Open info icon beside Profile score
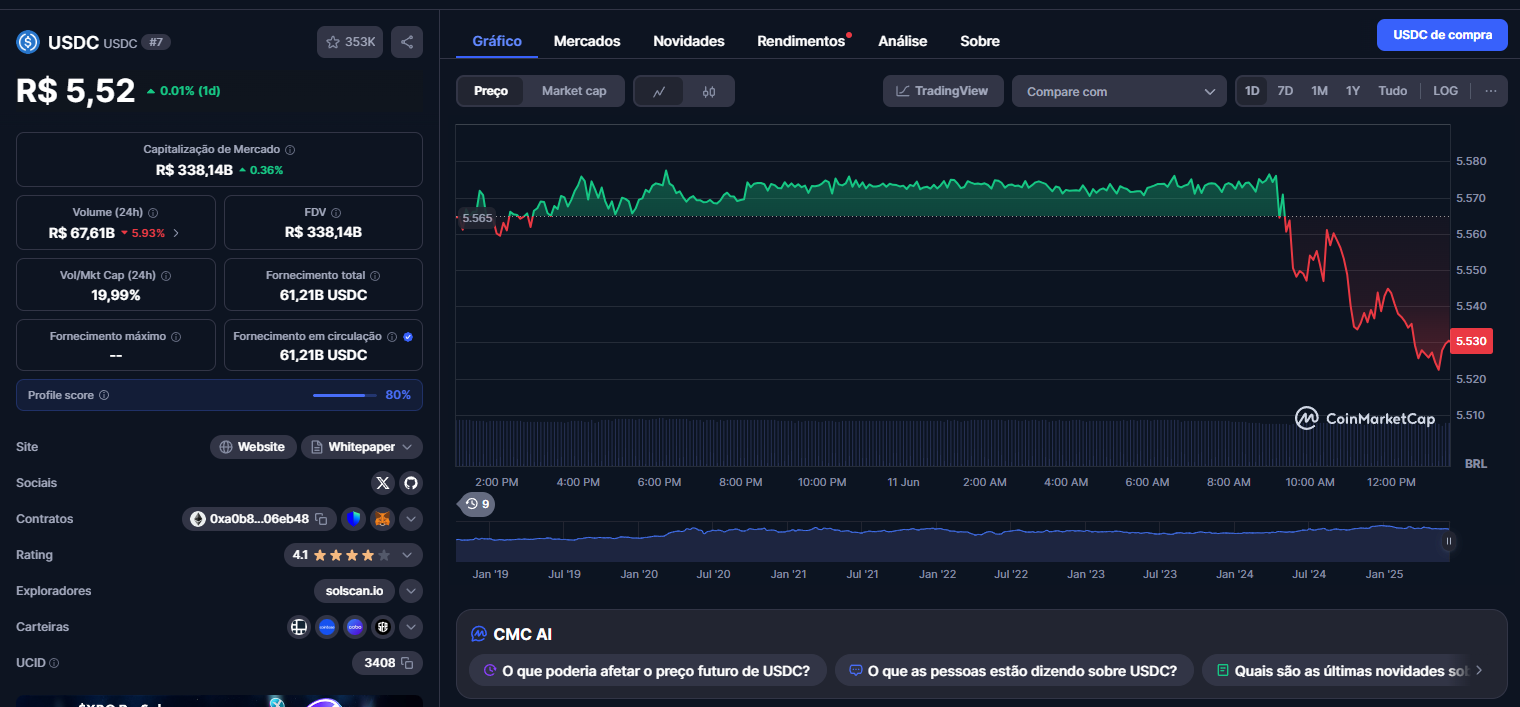The width and height of the screenshot is (1520, 707). 104,395
